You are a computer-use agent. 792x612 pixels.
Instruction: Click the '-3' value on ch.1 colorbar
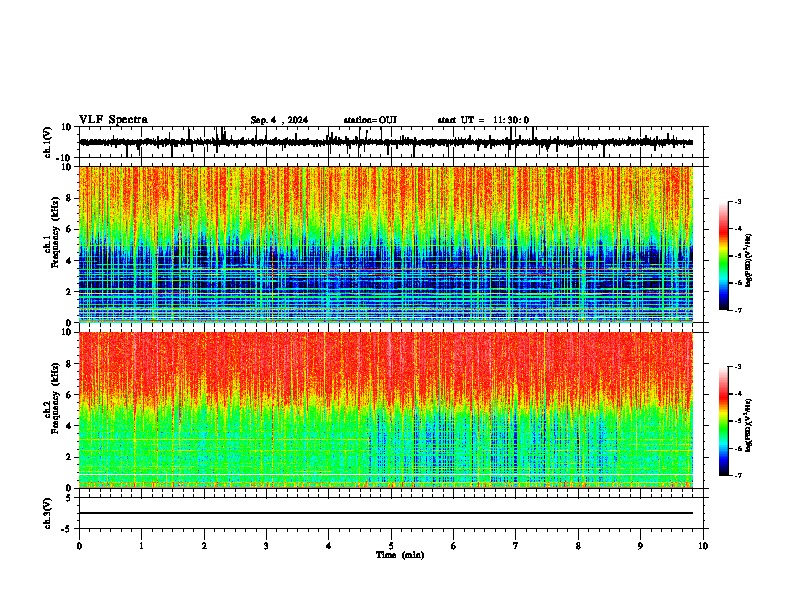[x=738, y=201]
